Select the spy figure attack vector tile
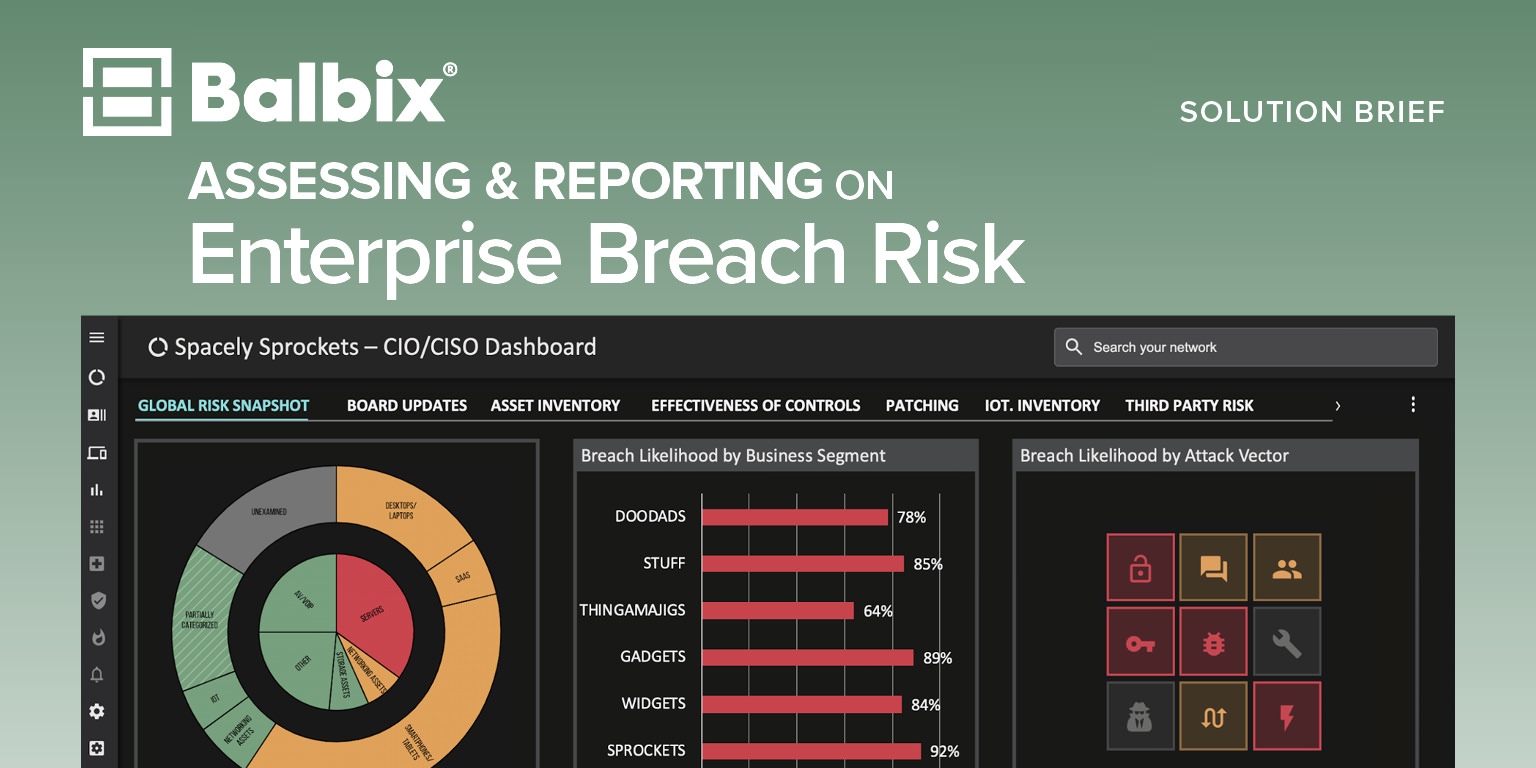Image resolution: width=1536 pixels, height=768 pixels. tap(1140, 716)
